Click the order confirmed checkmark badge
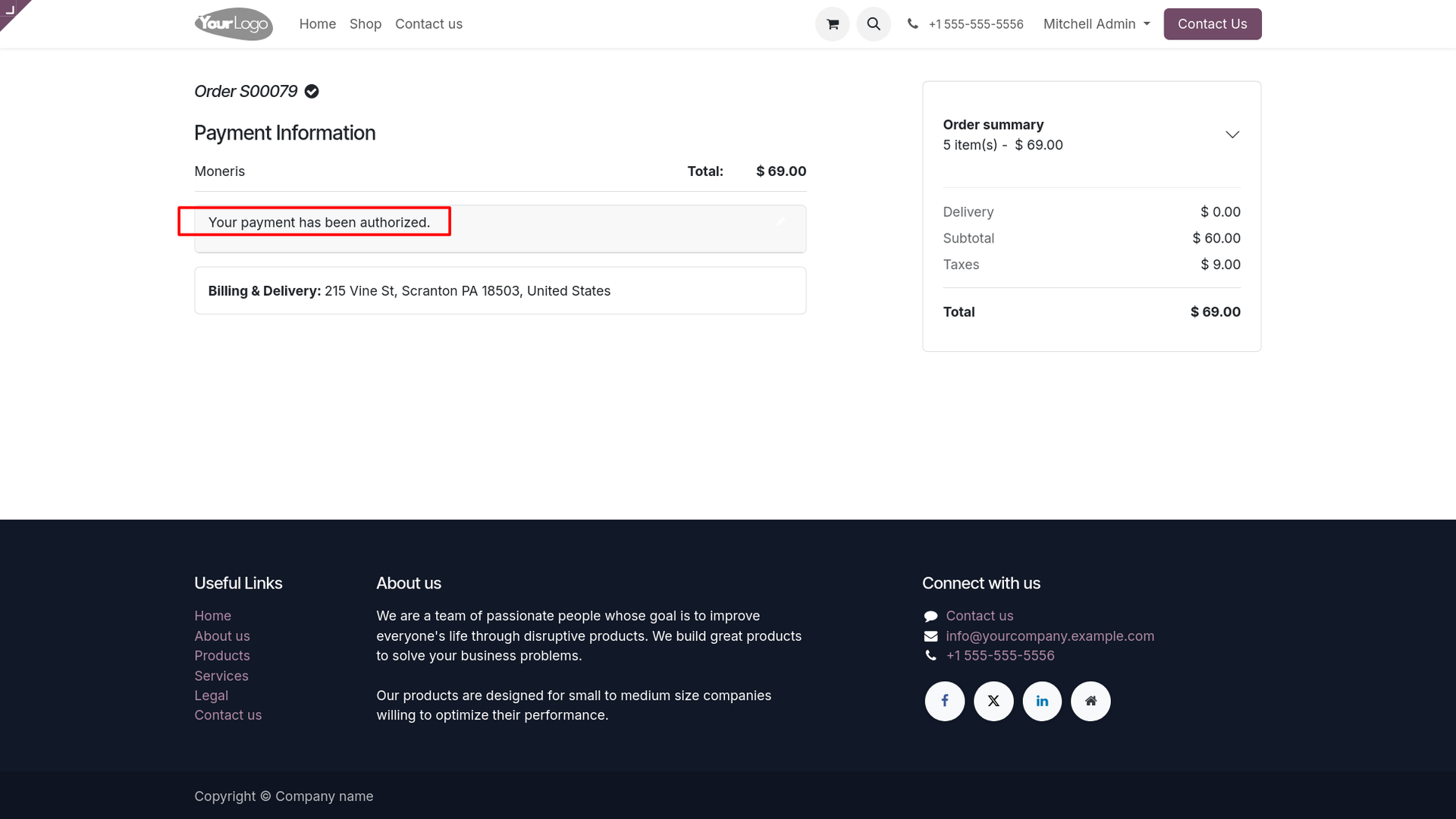The width and height of the screenshot is (1456, 819). pos(312,92)
